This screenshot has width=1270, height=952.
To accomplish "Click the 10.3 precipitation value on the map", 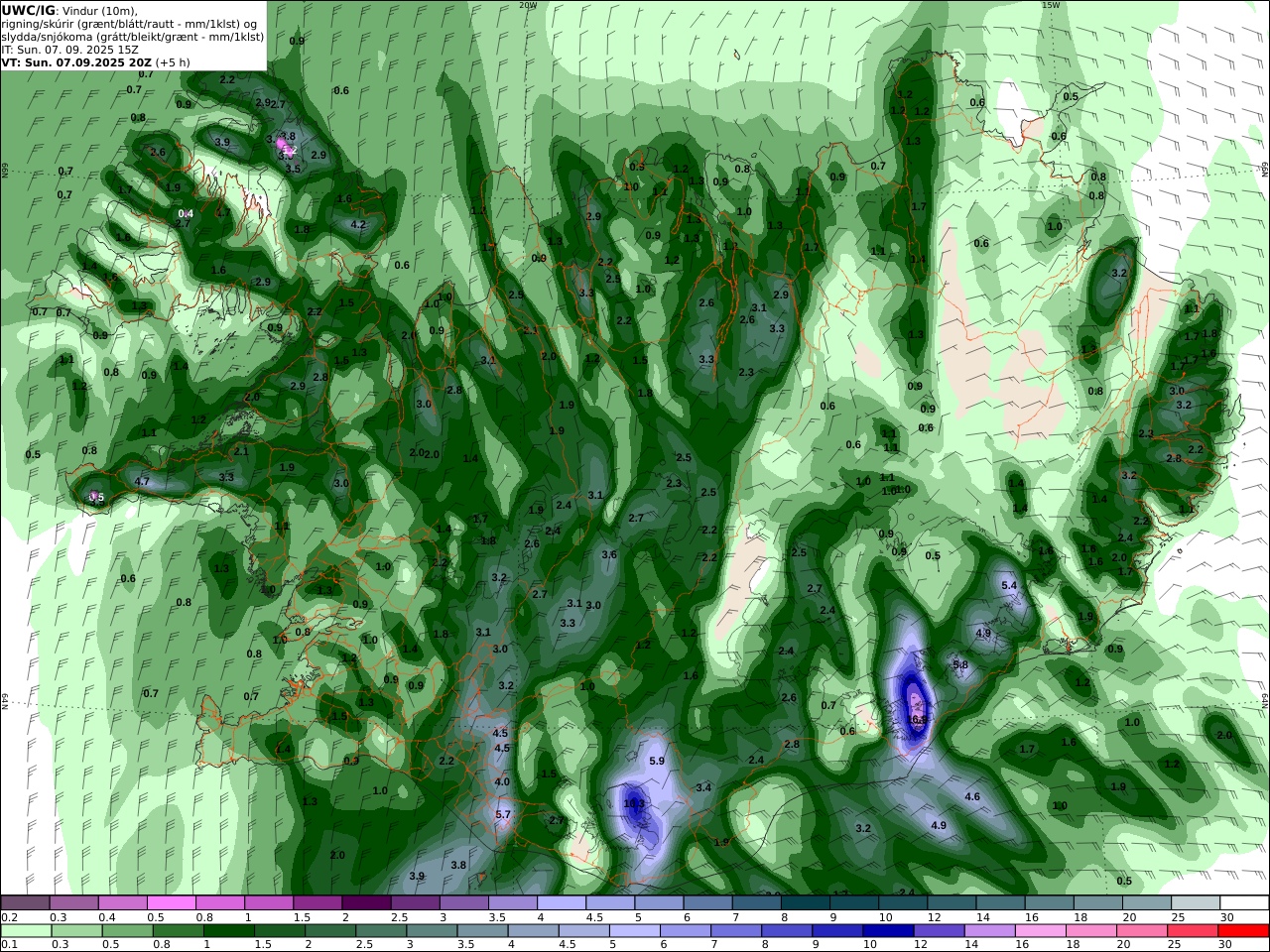I will click(634, 803).
